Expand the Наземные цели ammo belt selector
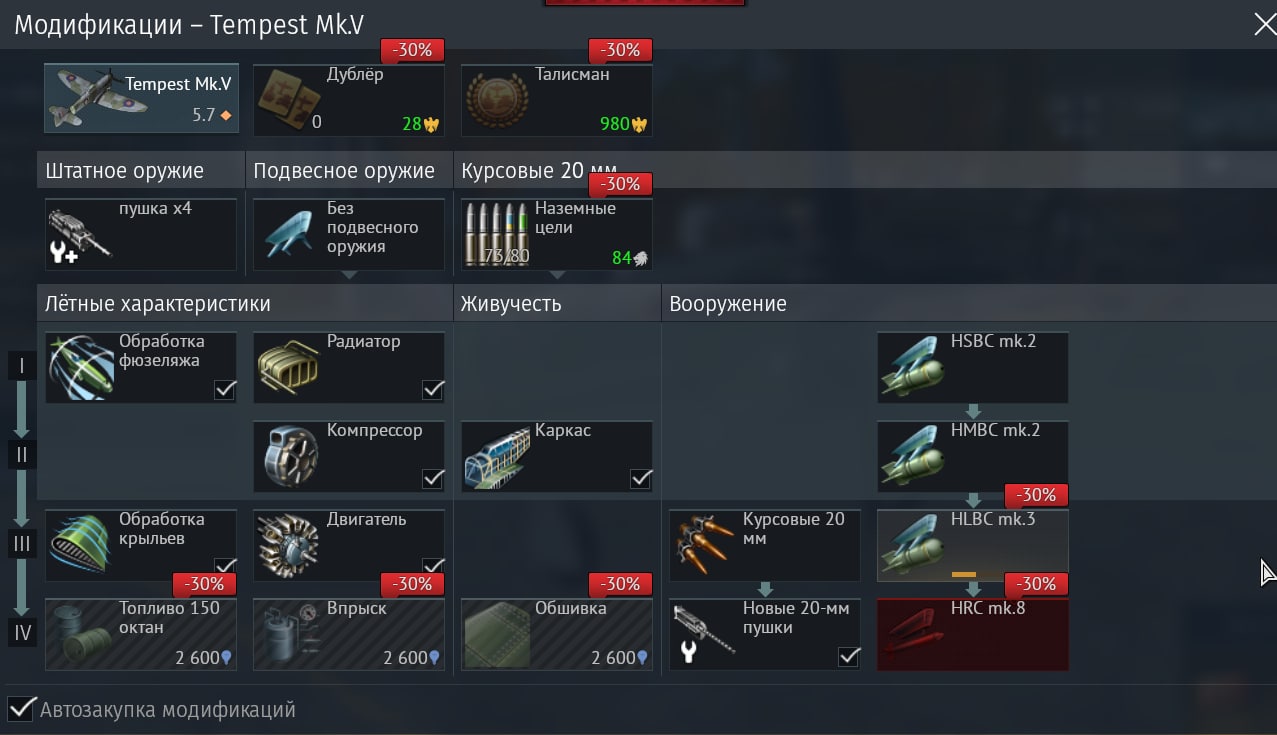The width and height of the screenshot is (1277, 735). 558,274
